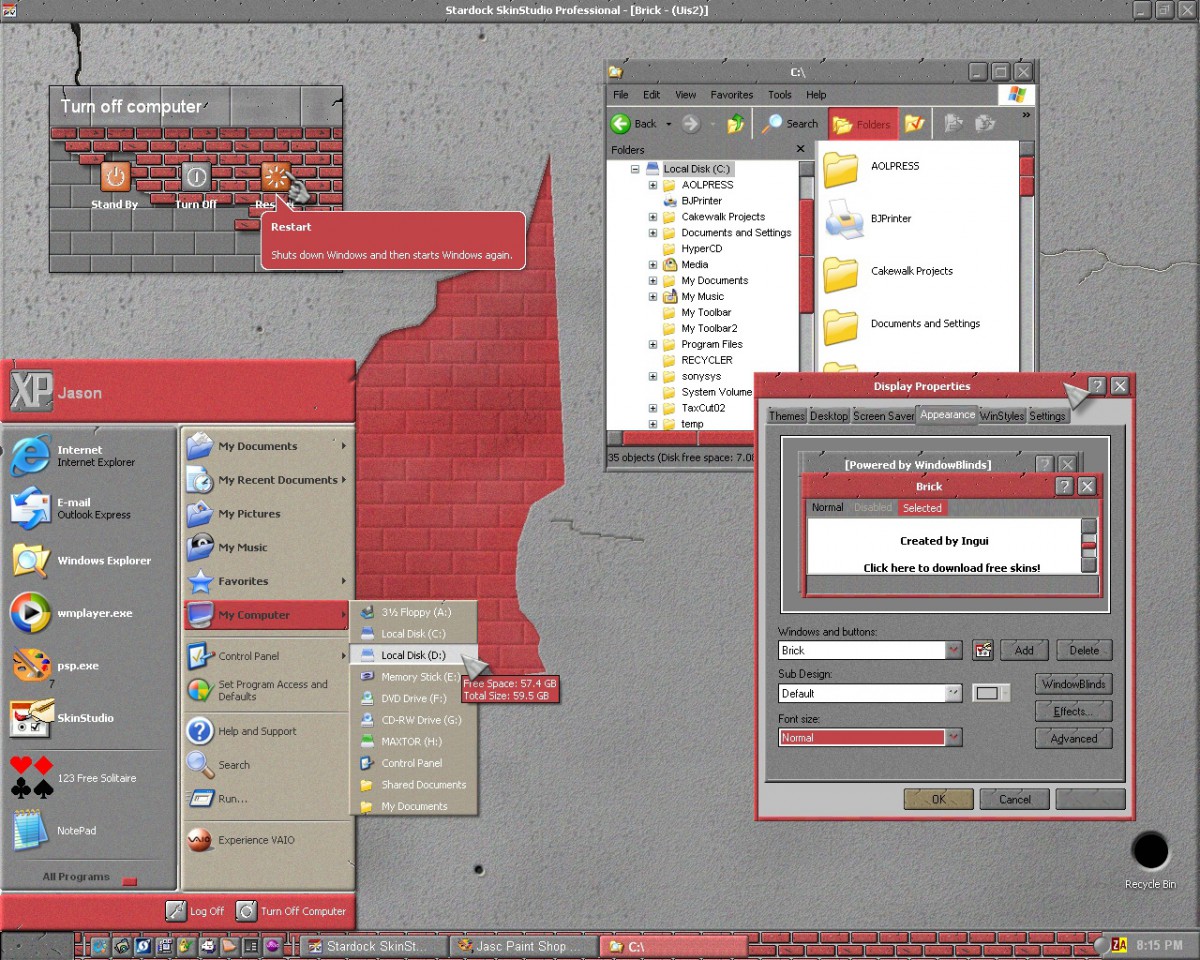
Task: Launch Internet Explorer from Start menu
Action: 30,456
